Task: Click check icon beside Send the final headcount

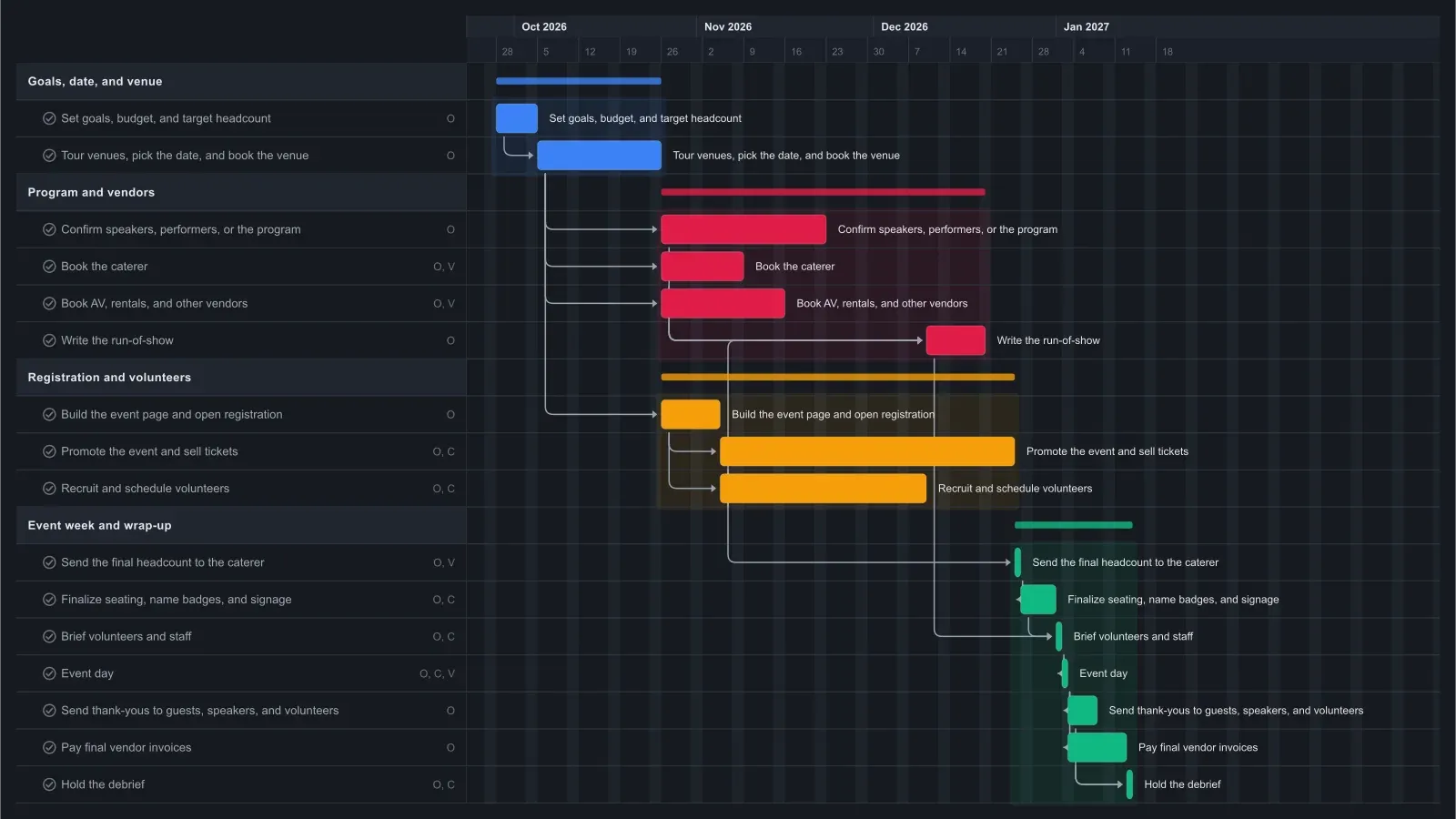Action: 49,562
